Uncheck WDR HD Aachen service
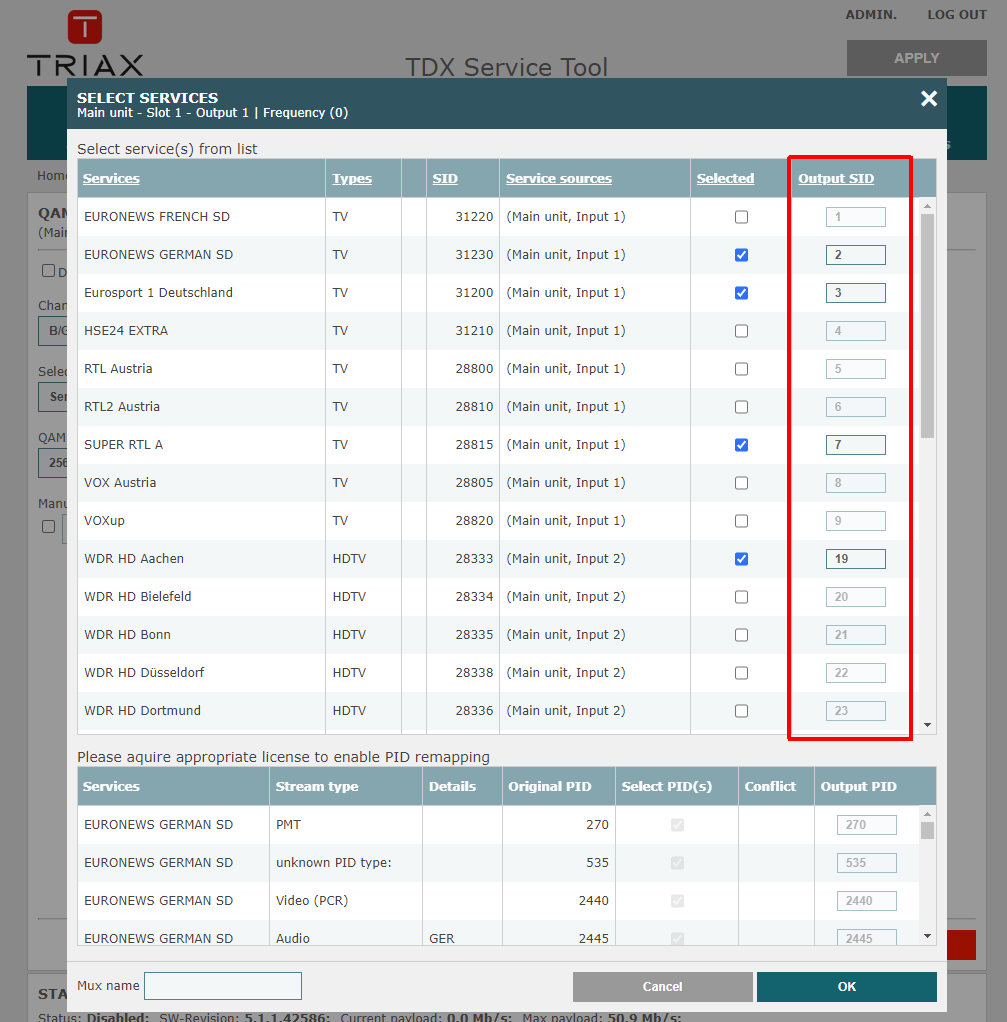 coord(741,559)
